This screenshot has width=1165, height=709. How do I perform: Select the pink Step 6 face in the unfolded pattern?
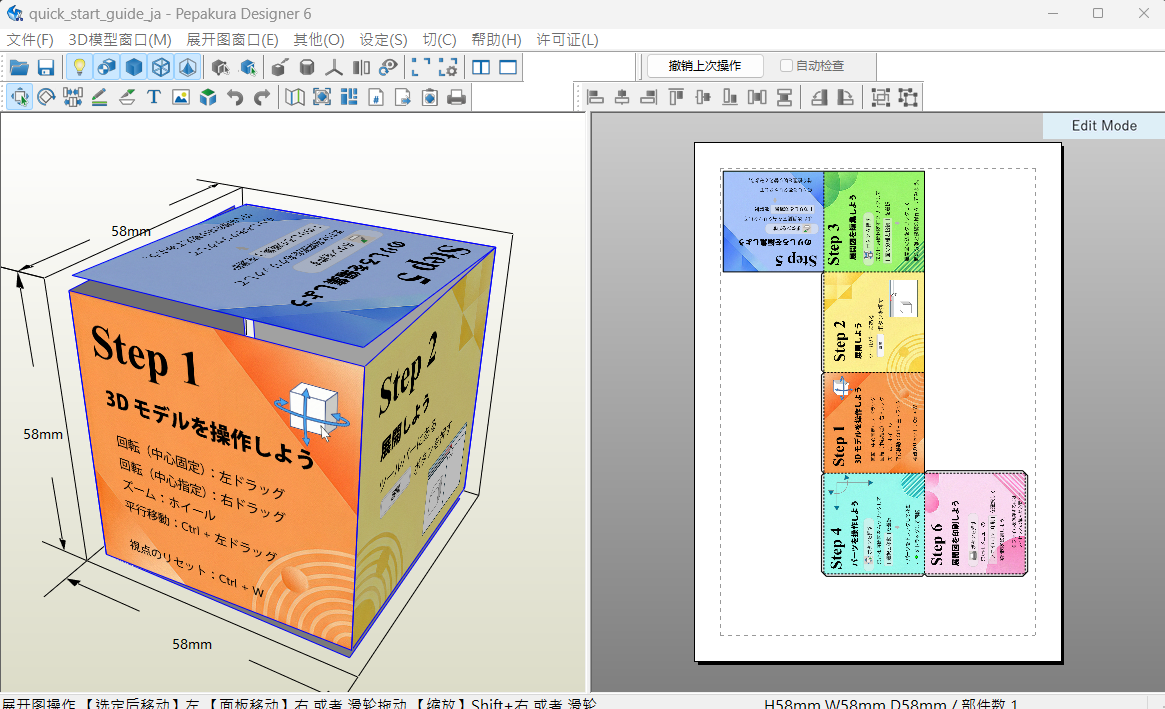(x=975, y=524)
